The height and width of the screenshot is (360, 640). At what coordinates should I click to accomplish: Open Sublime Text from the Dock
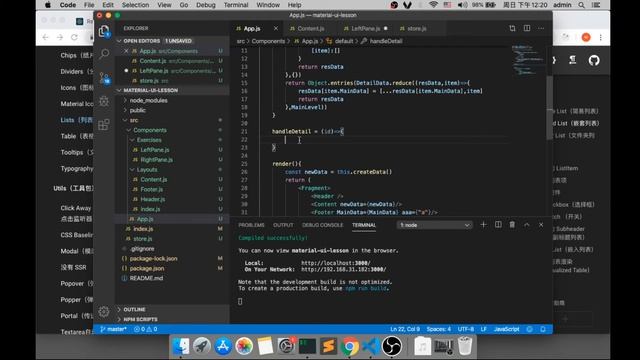(x=328, y=346)
